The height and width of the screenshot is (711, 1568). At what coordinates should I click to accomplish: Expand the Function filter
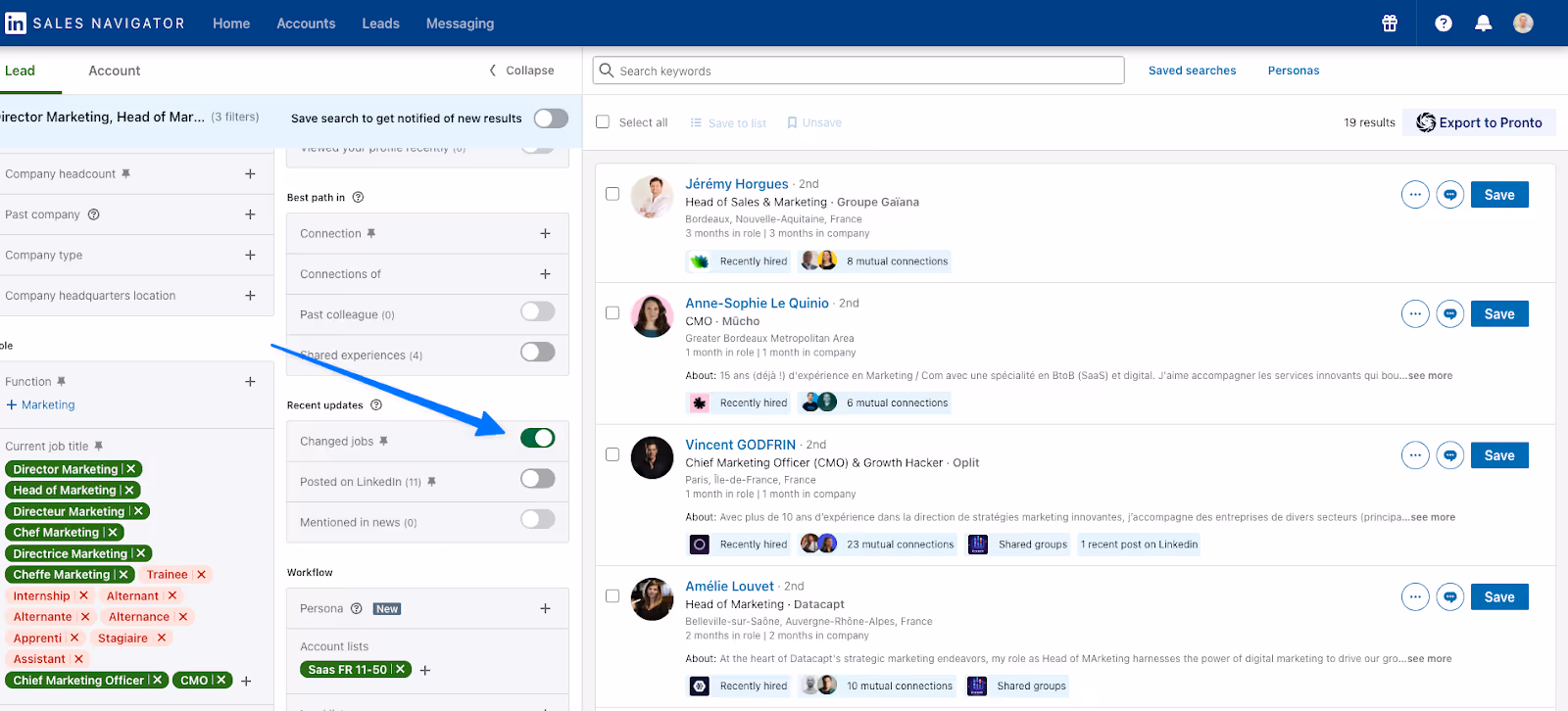pos(250,381)
